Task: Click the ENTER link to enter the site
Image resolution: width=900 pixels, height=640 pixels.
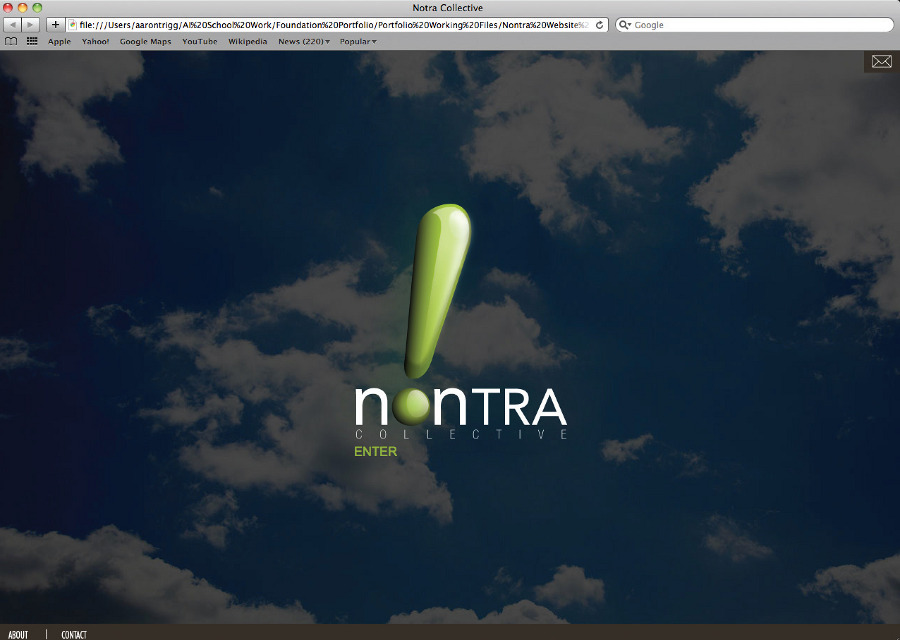Action: [377, 451]
